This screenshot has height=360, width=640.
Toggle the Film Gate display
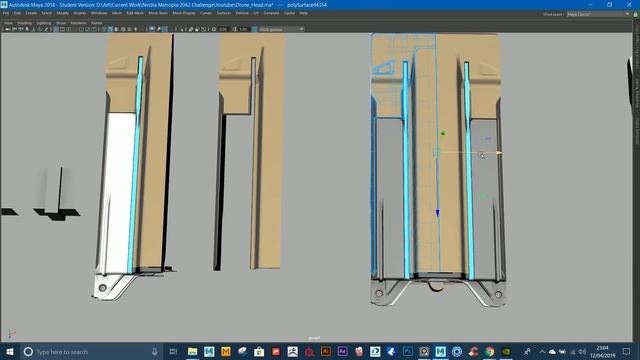[x=62, y=29]
